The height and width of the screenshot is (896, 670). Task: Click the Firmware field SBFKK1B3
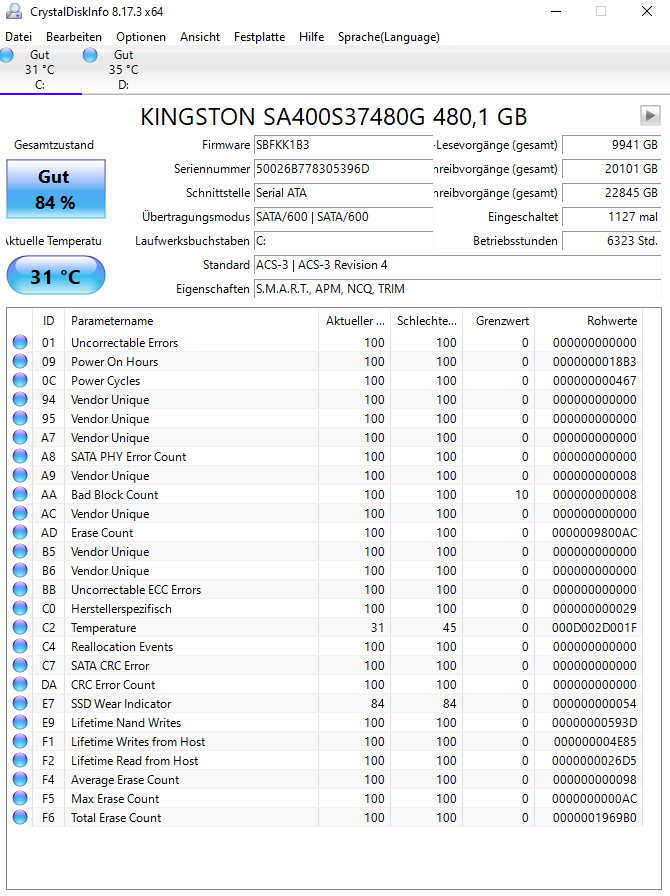343,145
